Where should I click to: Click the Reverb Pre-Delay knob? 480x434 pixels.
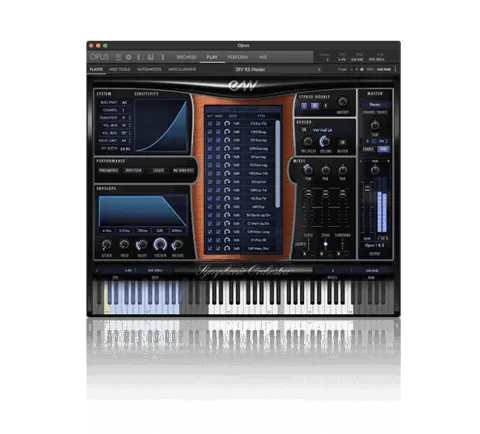308,142
